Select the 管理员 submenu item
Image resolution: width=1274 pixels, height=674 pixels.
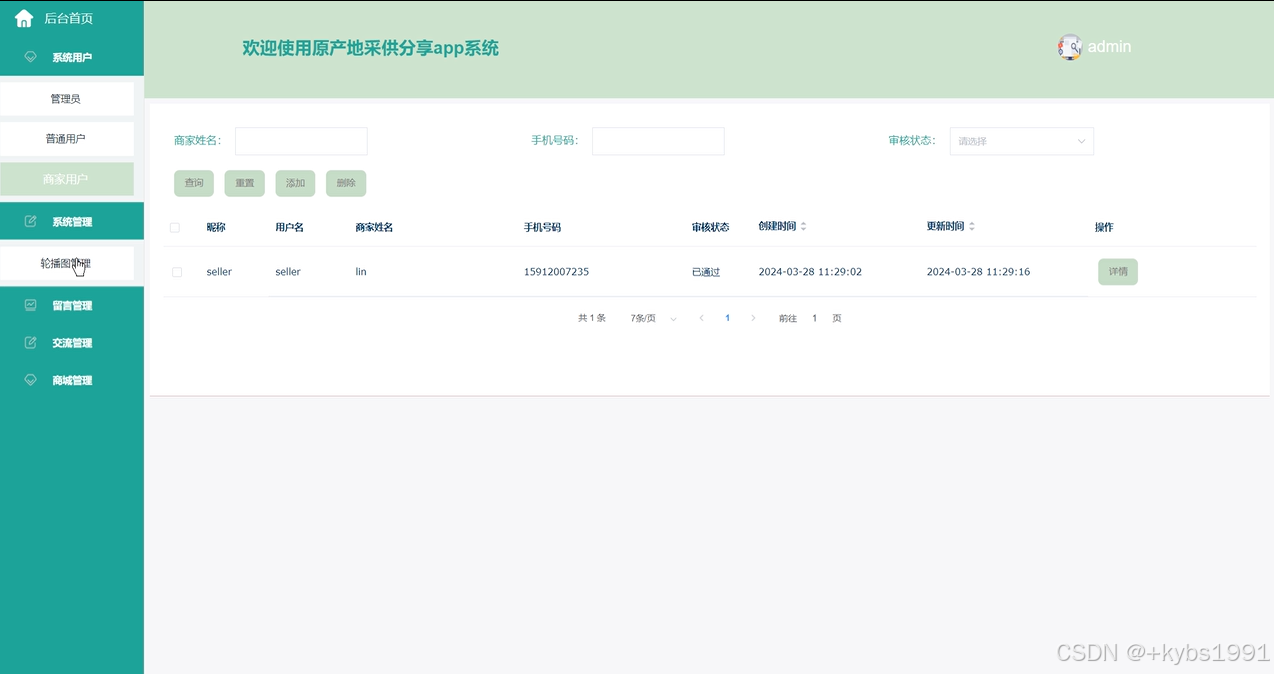67,99
